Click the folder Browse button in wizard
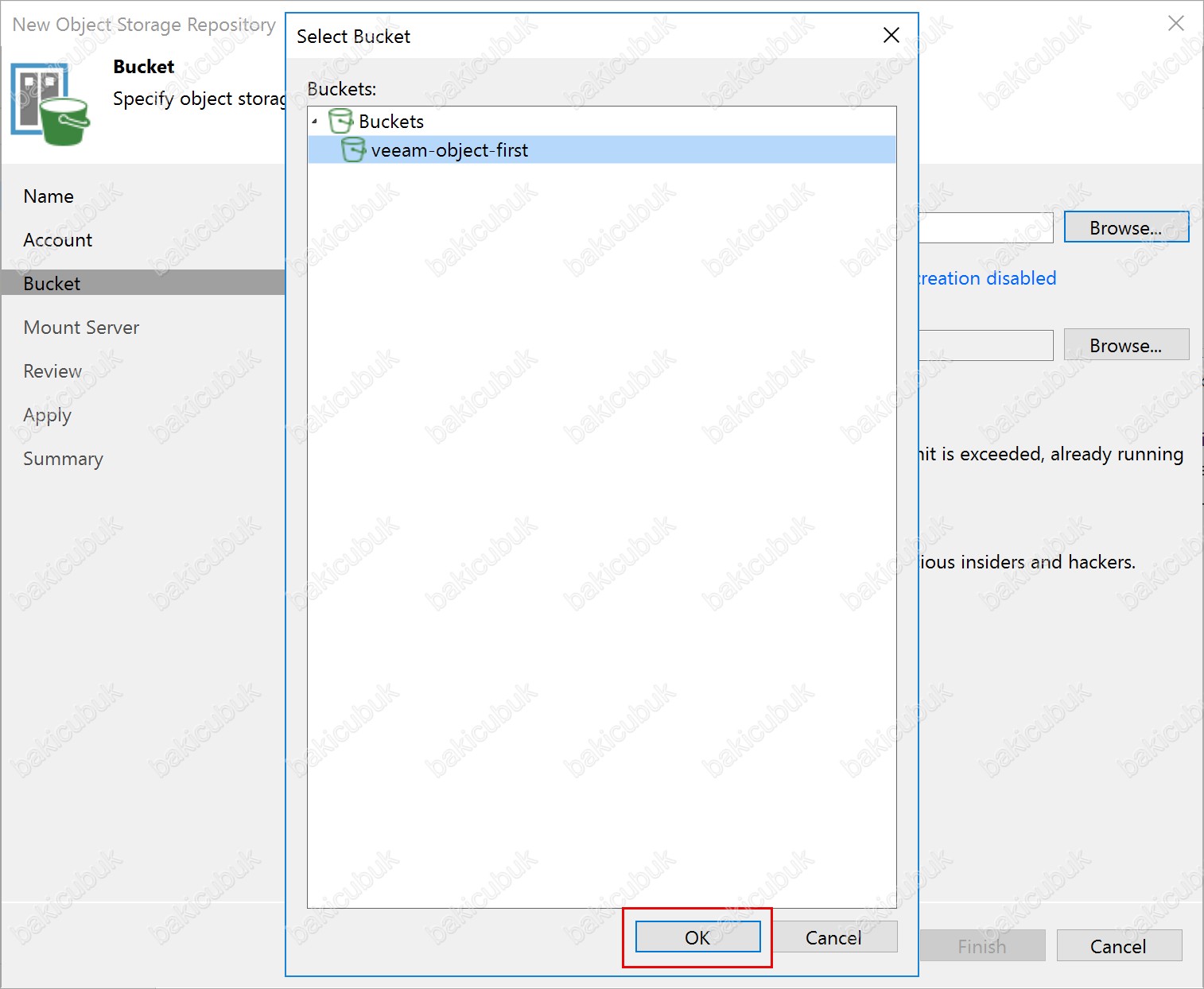This screenshot has height=989, width=1204. (1126, 345)
